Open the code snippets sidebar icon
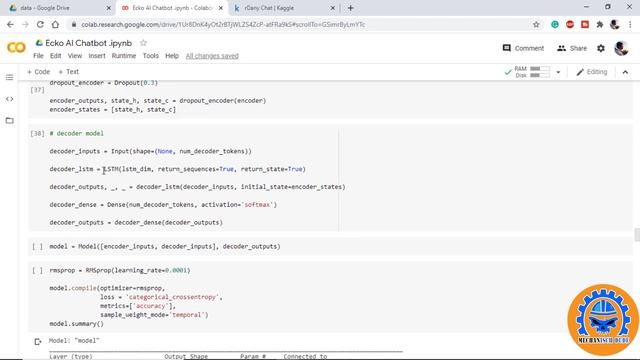 click(9, 99)
